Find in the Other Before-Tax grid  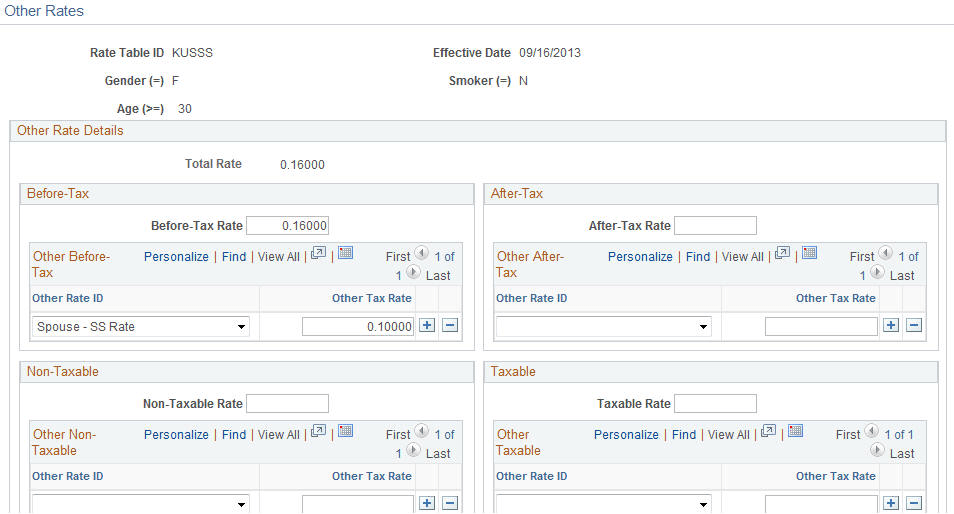click(234, 257)
